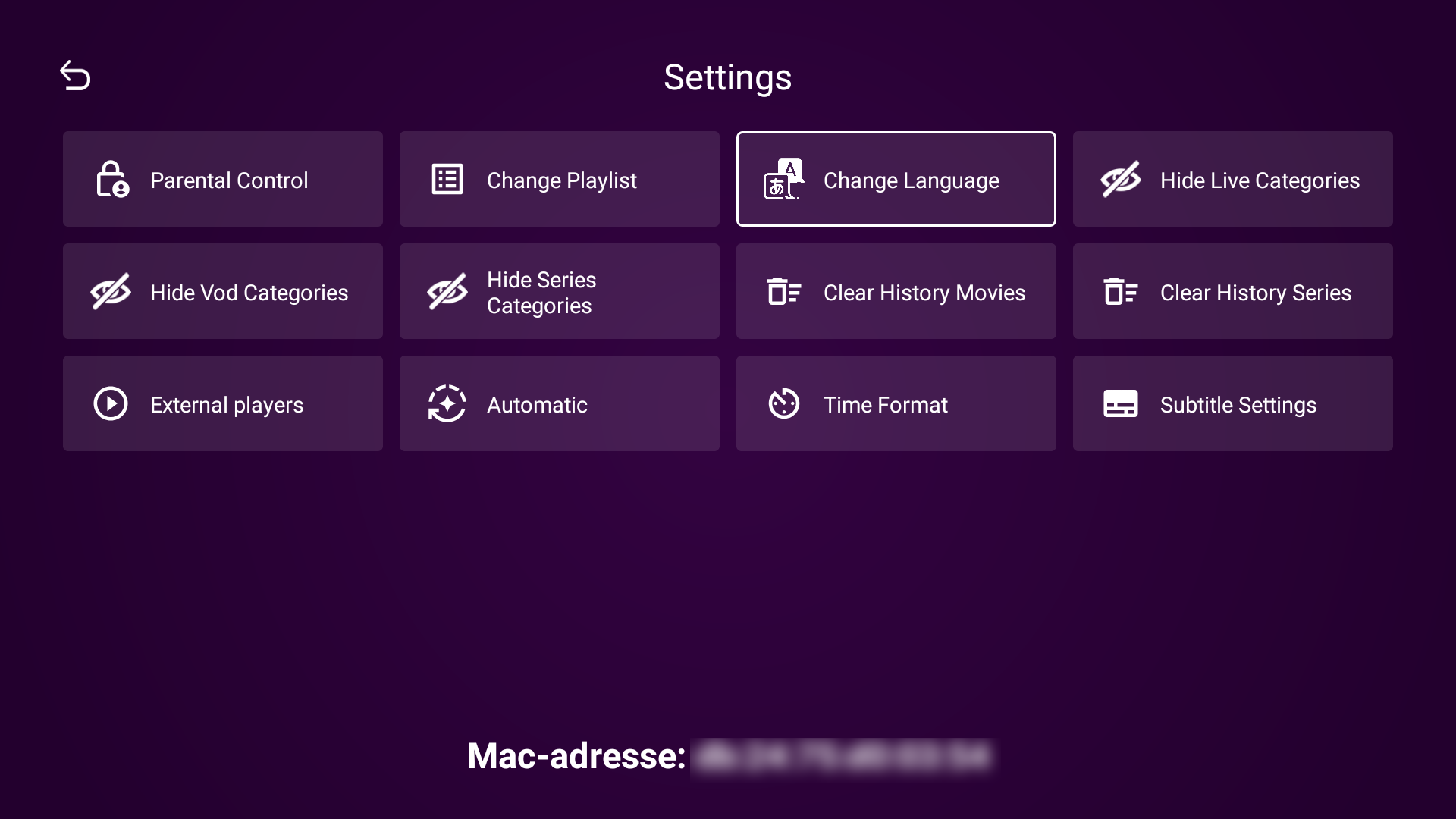Click the Parental Control lock icon
The width and height of the screenshot is (1456, 819).
click(111, 180)
